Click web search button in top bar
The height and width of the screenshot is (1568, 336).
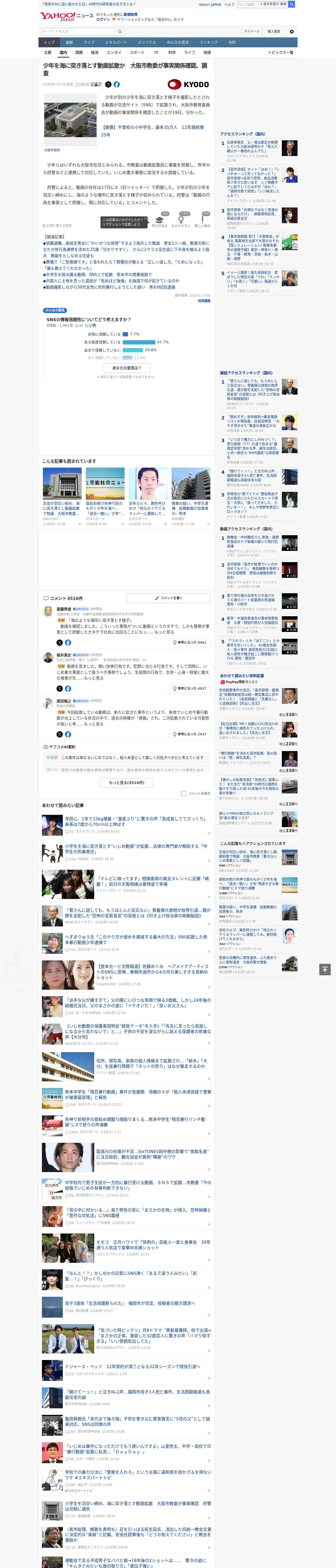tap(292, 4)
